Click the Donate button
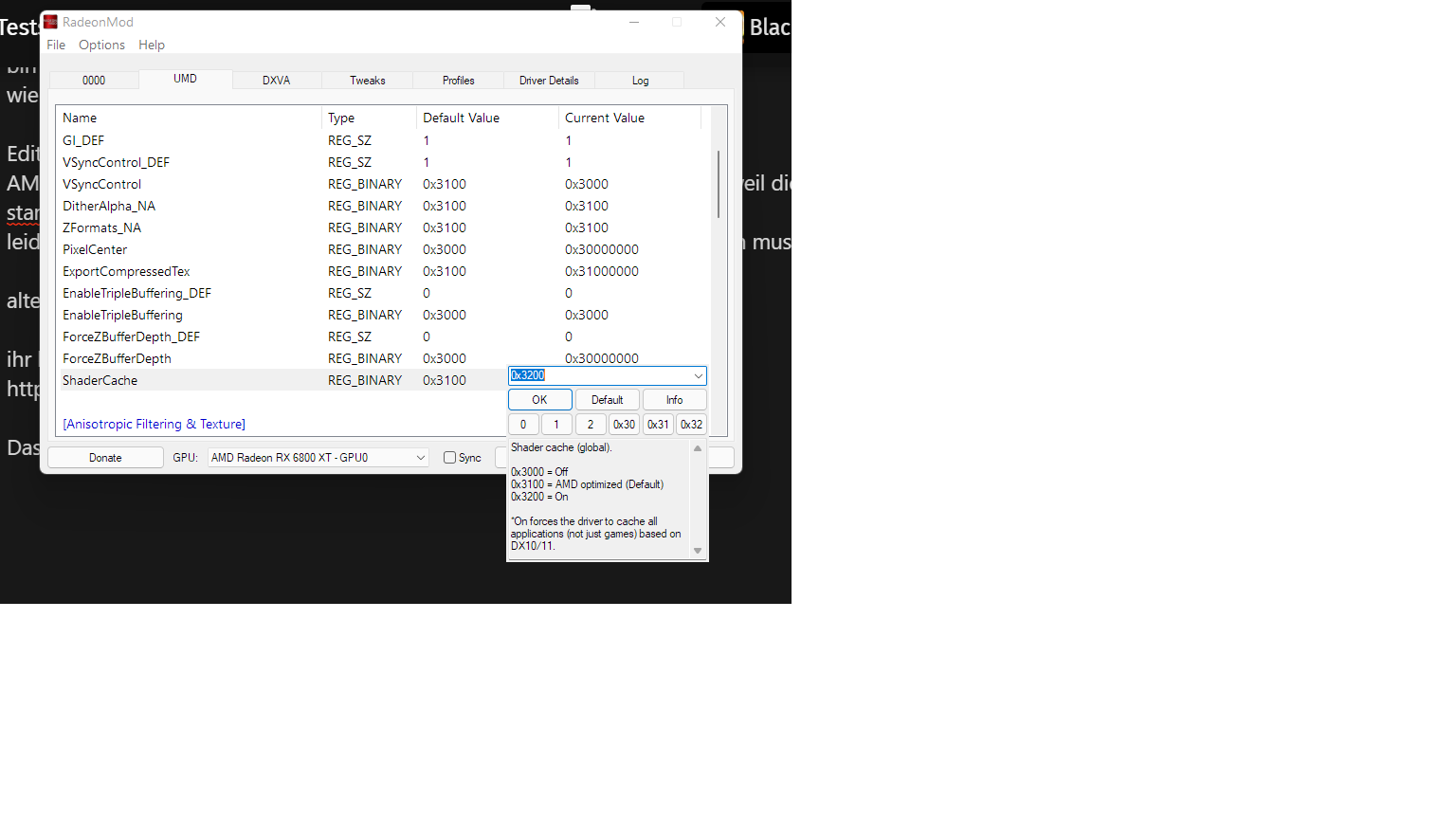 (105, 458)
